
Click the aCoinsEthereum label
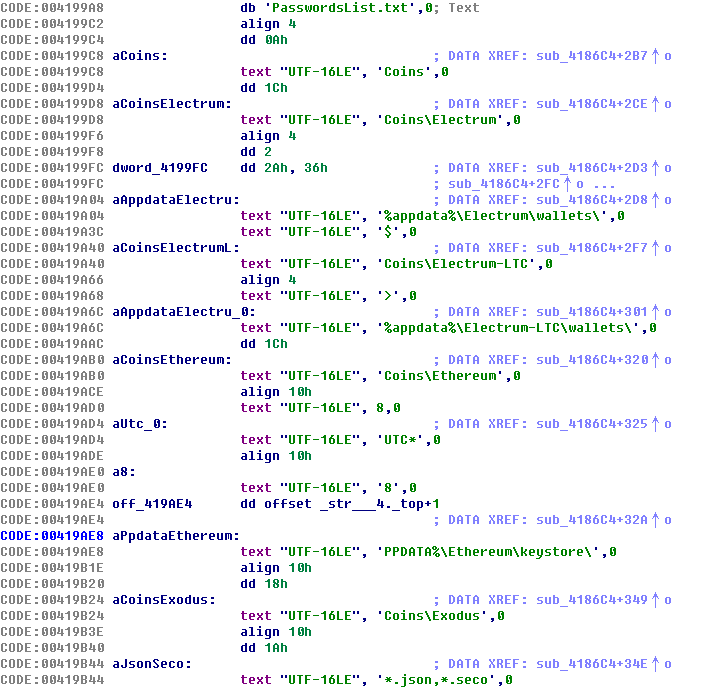(x=172, y=360)
